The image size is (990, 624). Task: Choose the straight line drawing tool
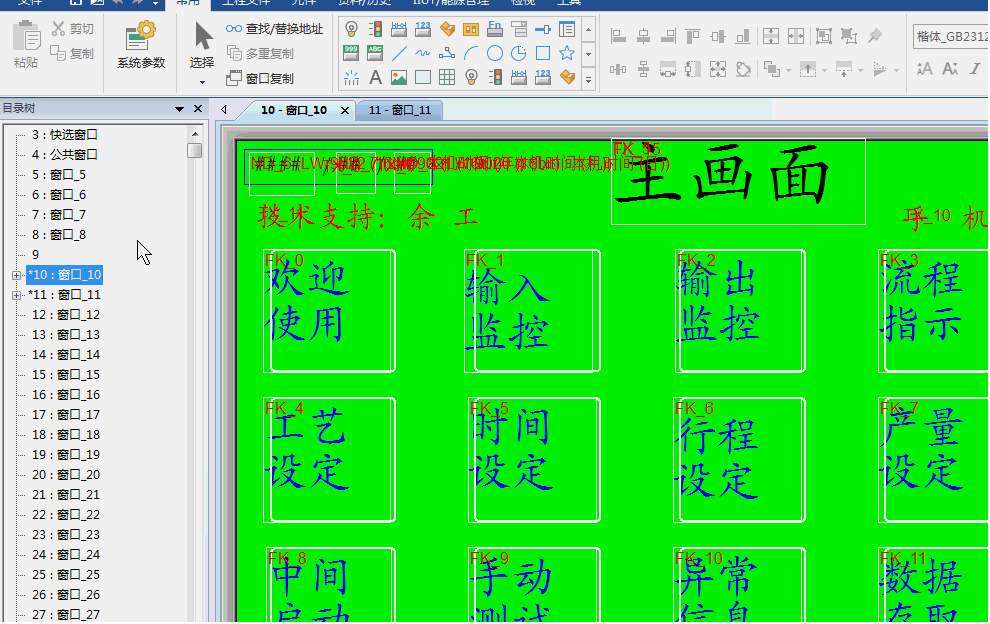399,53
